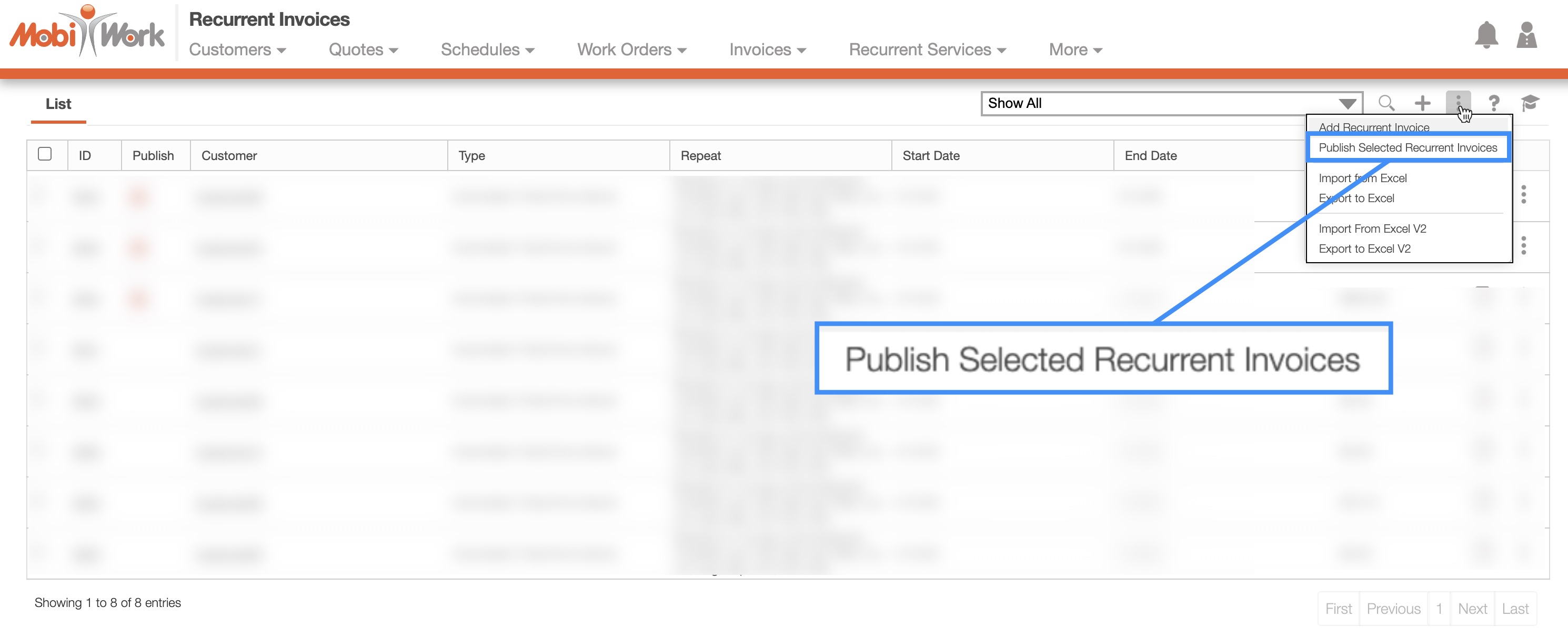This screenshot has width=1568, height=637.
Task: Click the MobiWork logo
Action: coord(86,32)
